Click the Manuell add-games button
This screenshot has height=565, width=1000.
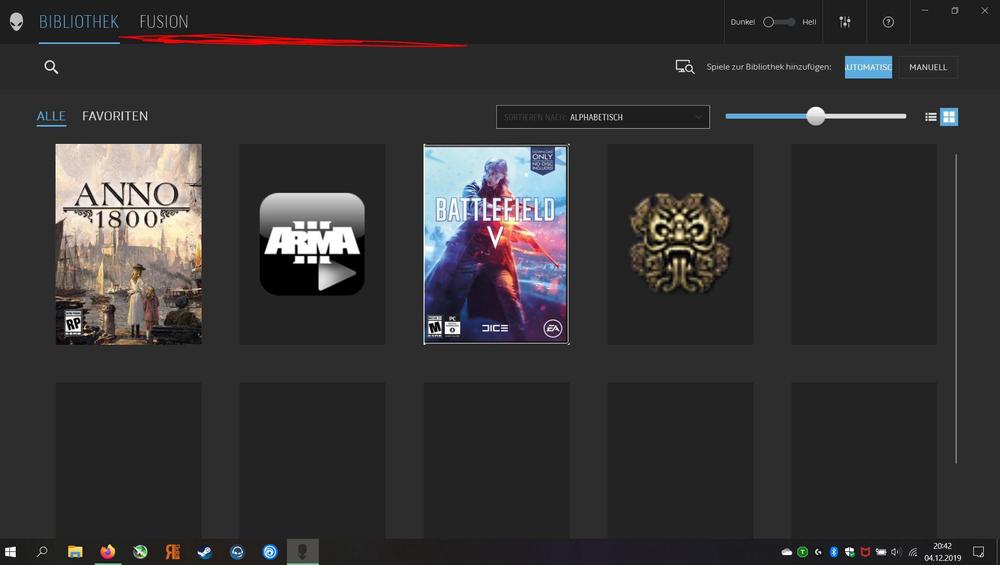[x=928, y=67]
